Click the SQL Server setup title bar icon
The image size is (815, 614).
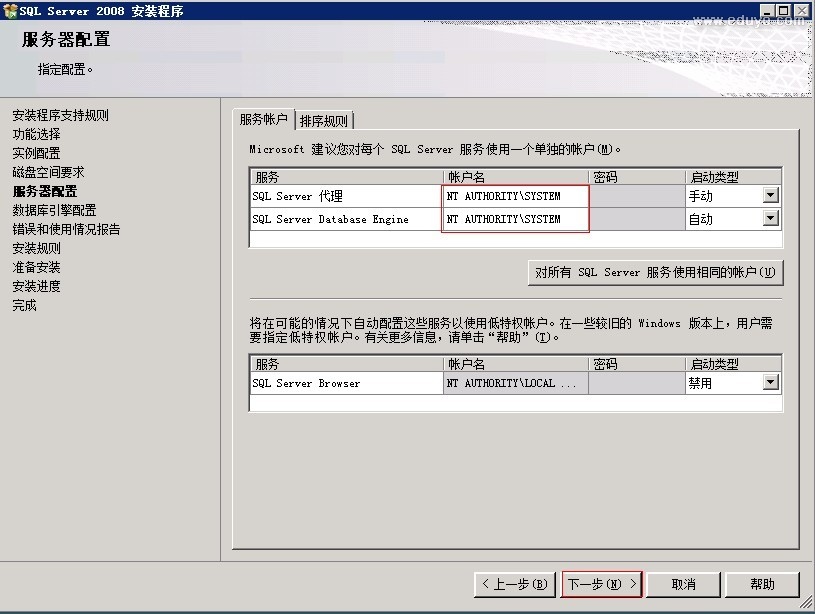[10, 11]
